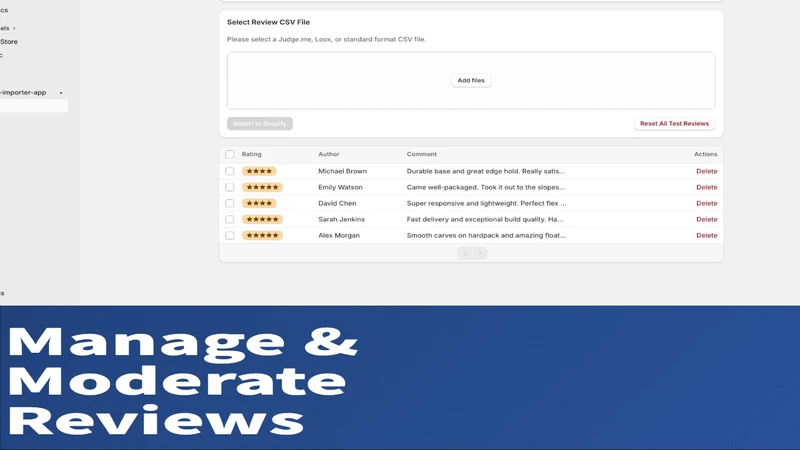Click the Rating column header
Screen dimensions: 800x450
(x=252, y=154)
